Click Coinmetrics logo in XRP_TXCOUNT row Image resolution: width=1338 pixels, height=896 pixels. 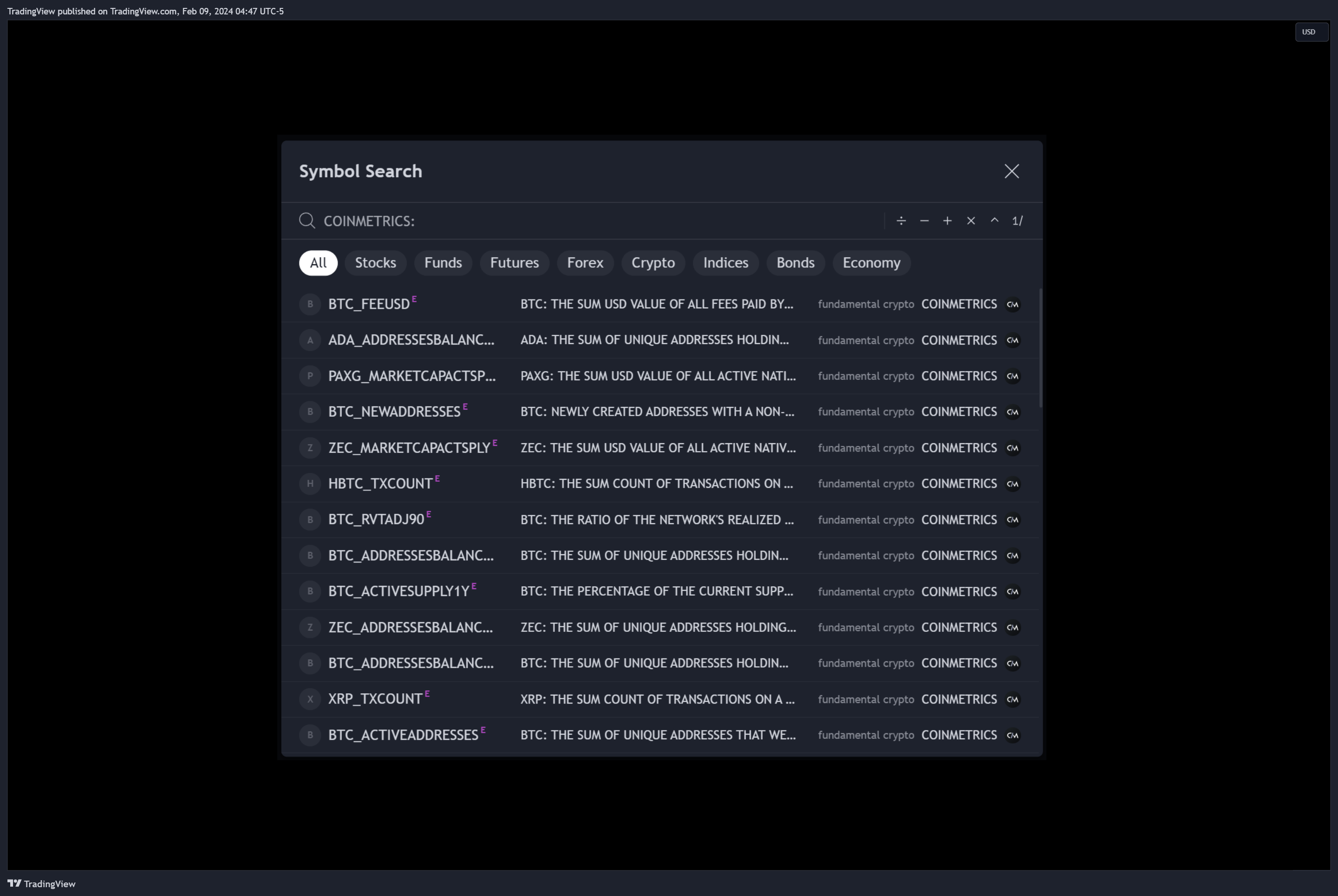[x=1013, y=699]
